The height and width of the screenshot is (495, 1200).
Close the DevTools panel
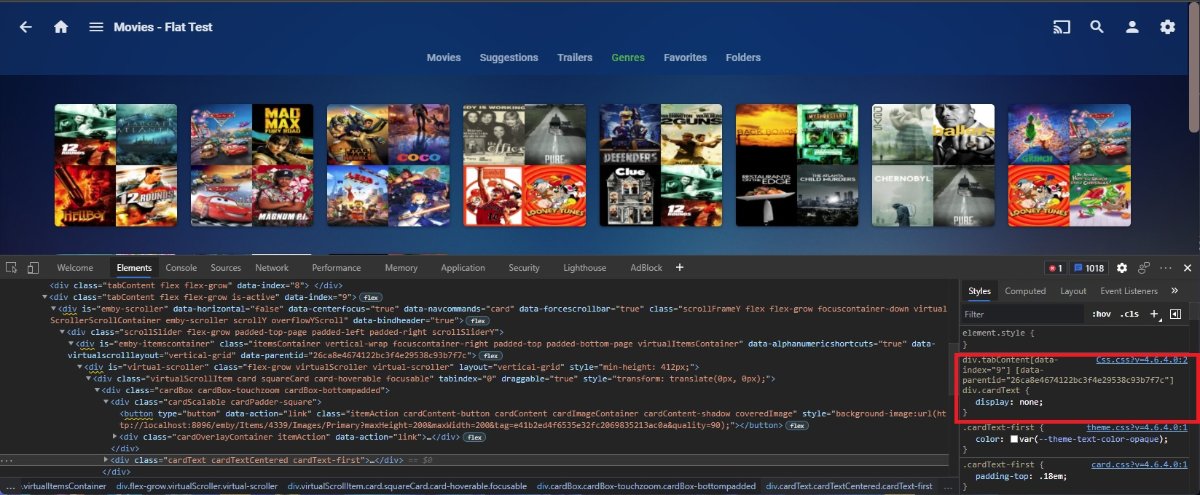[x=1187, y=268]
